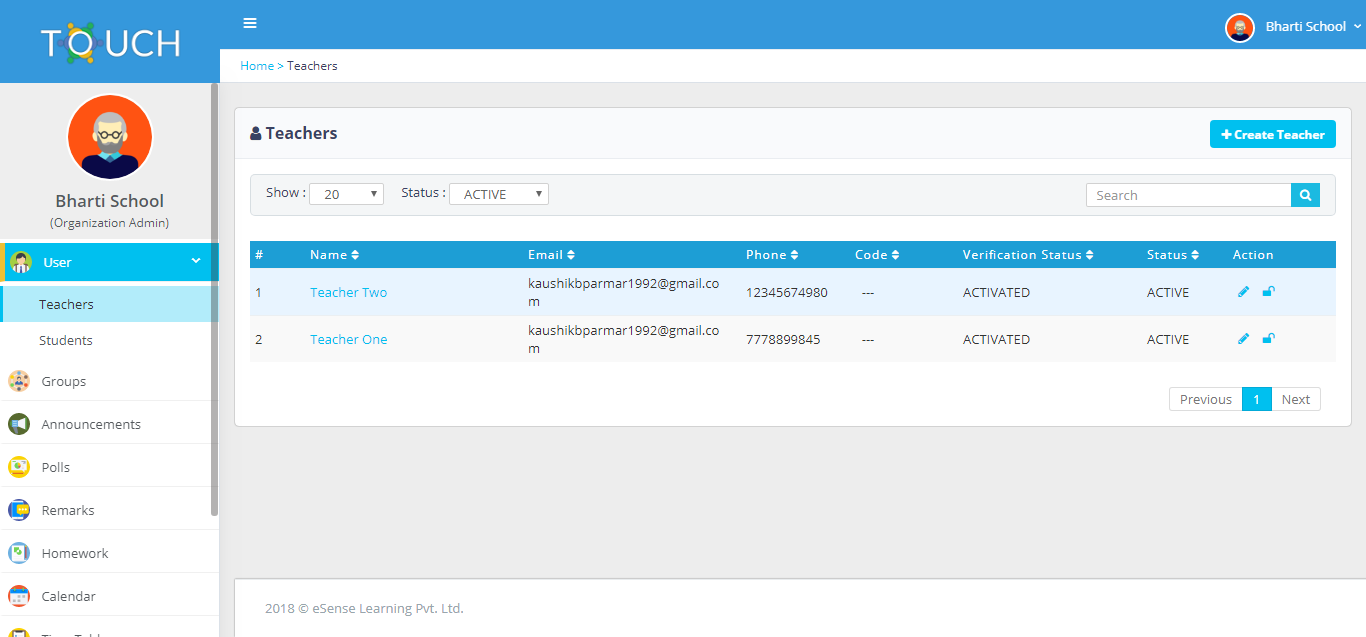Screen dimensions: 1366x637
Task: Expand Bharti School account menu
Action: (x=1293, y=27)
